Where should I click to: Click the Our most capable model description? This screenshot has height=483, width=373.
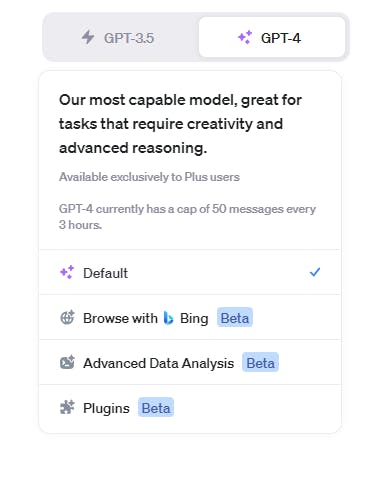click(x=180, y=124)
